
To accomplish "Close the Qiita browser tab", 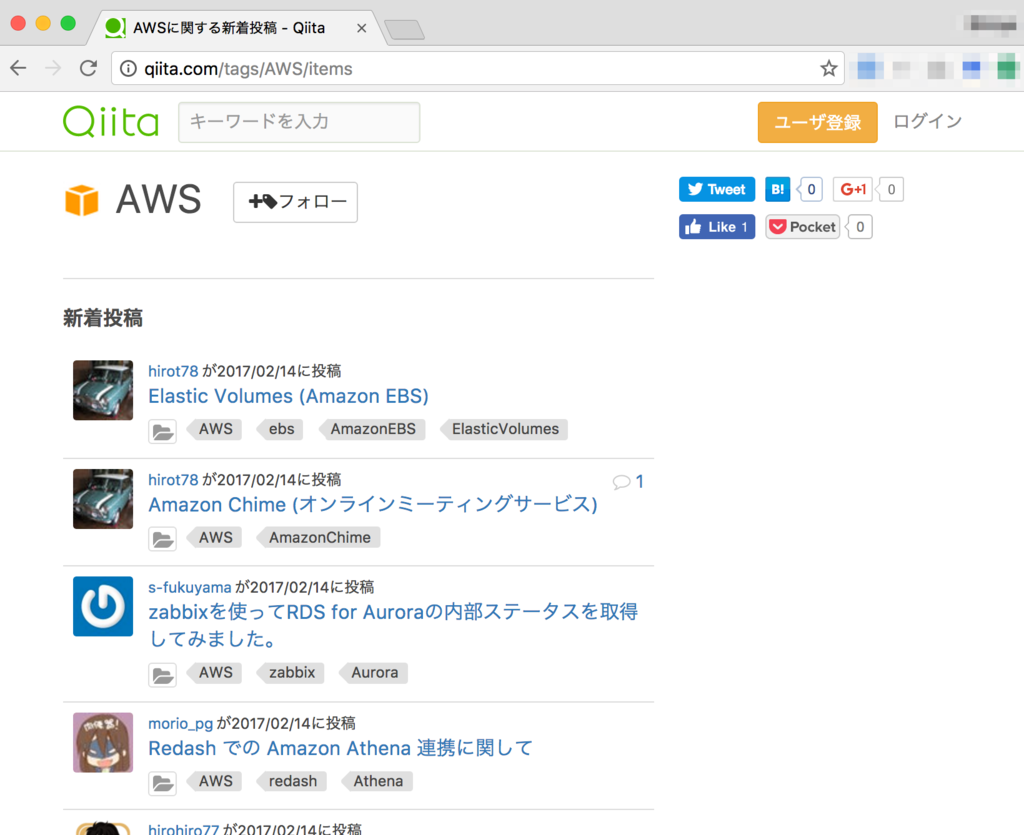I will tap(361, 28).
